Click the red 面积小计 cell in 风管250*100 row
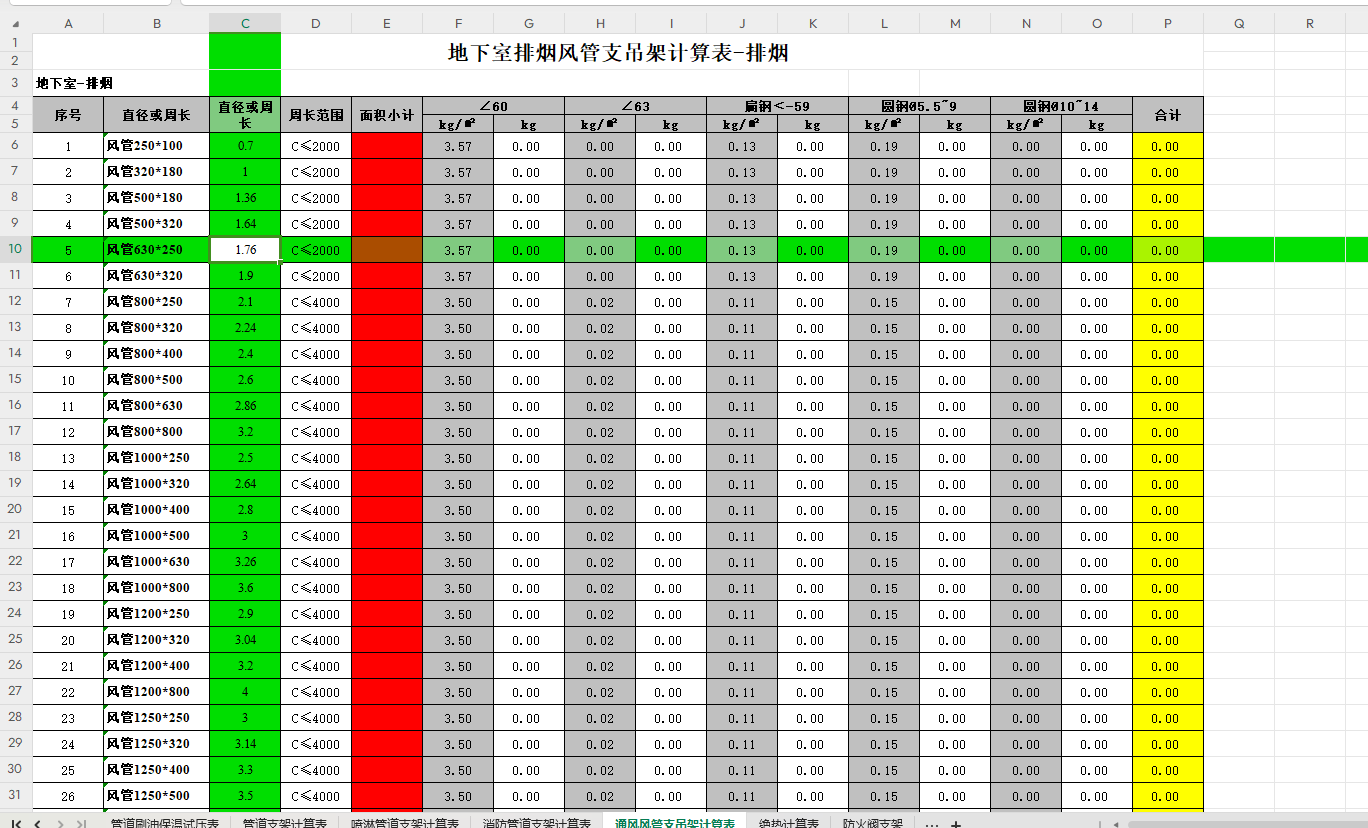The width and height of the screenshot is (1368, 828). pos(387,146)
